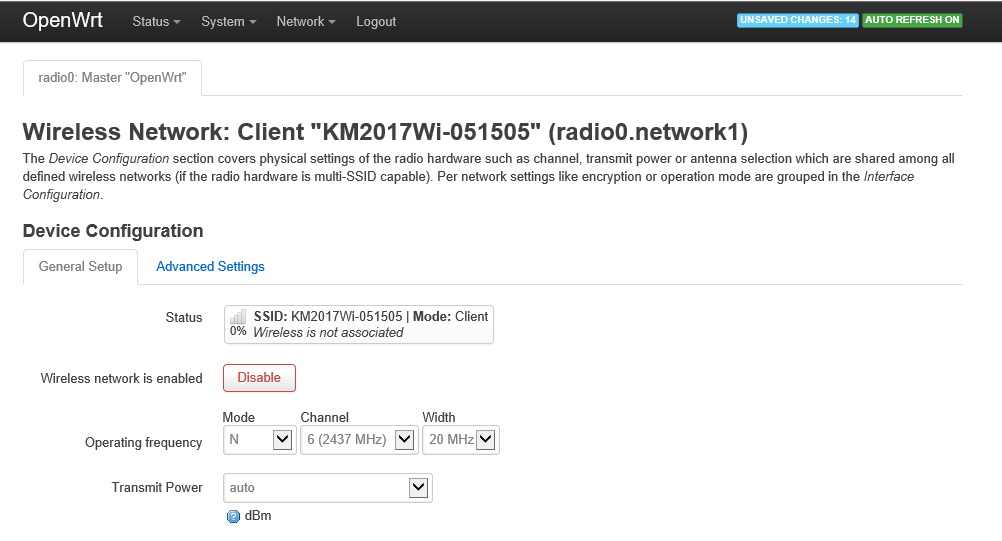
Task: Open the System menu
Action: tap(228, 22)
